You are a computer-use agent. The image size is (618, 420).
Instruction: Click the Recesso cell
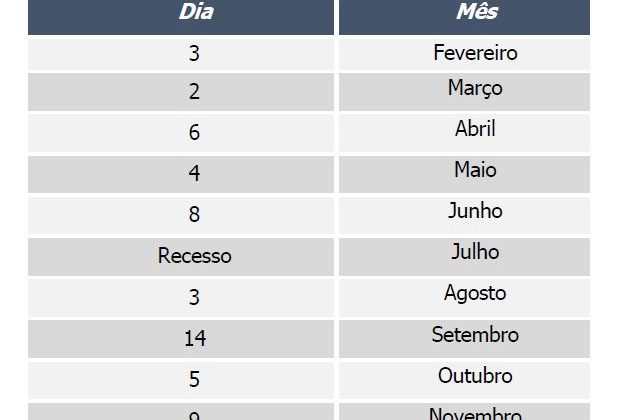[x=194, y=256]
